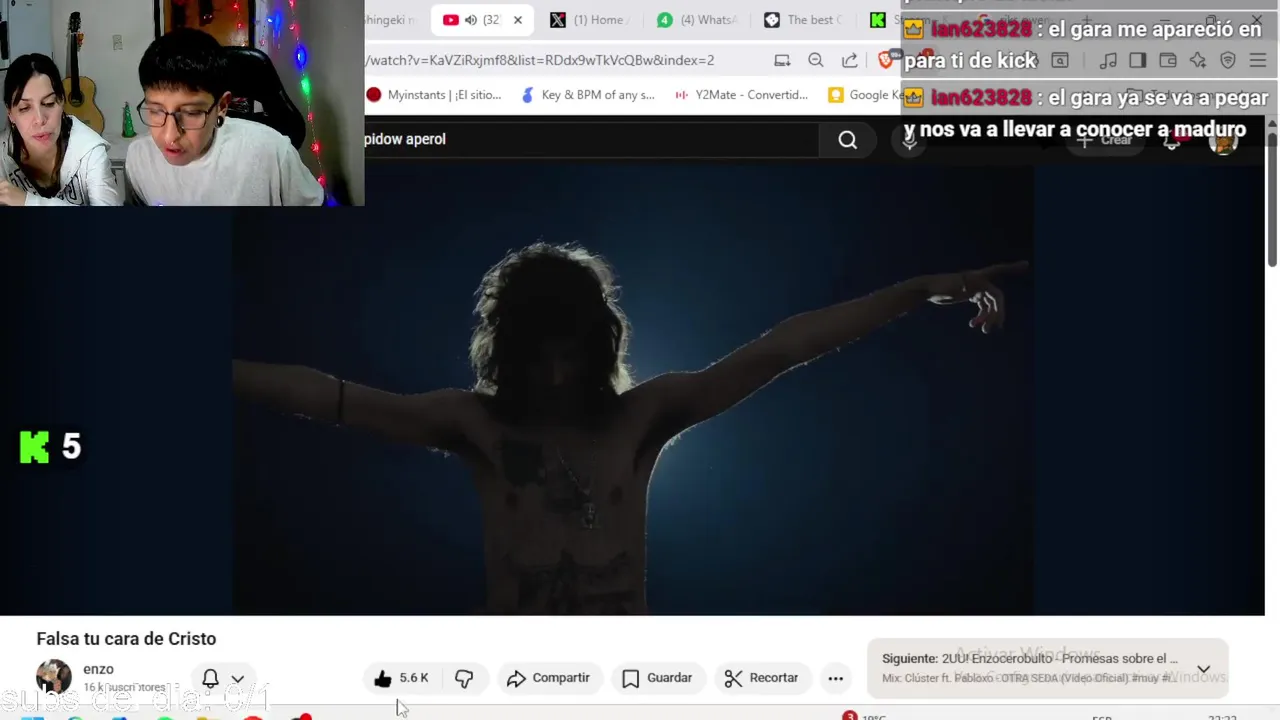Switch to the WhatsApp tab

click(x=697, y=20)
